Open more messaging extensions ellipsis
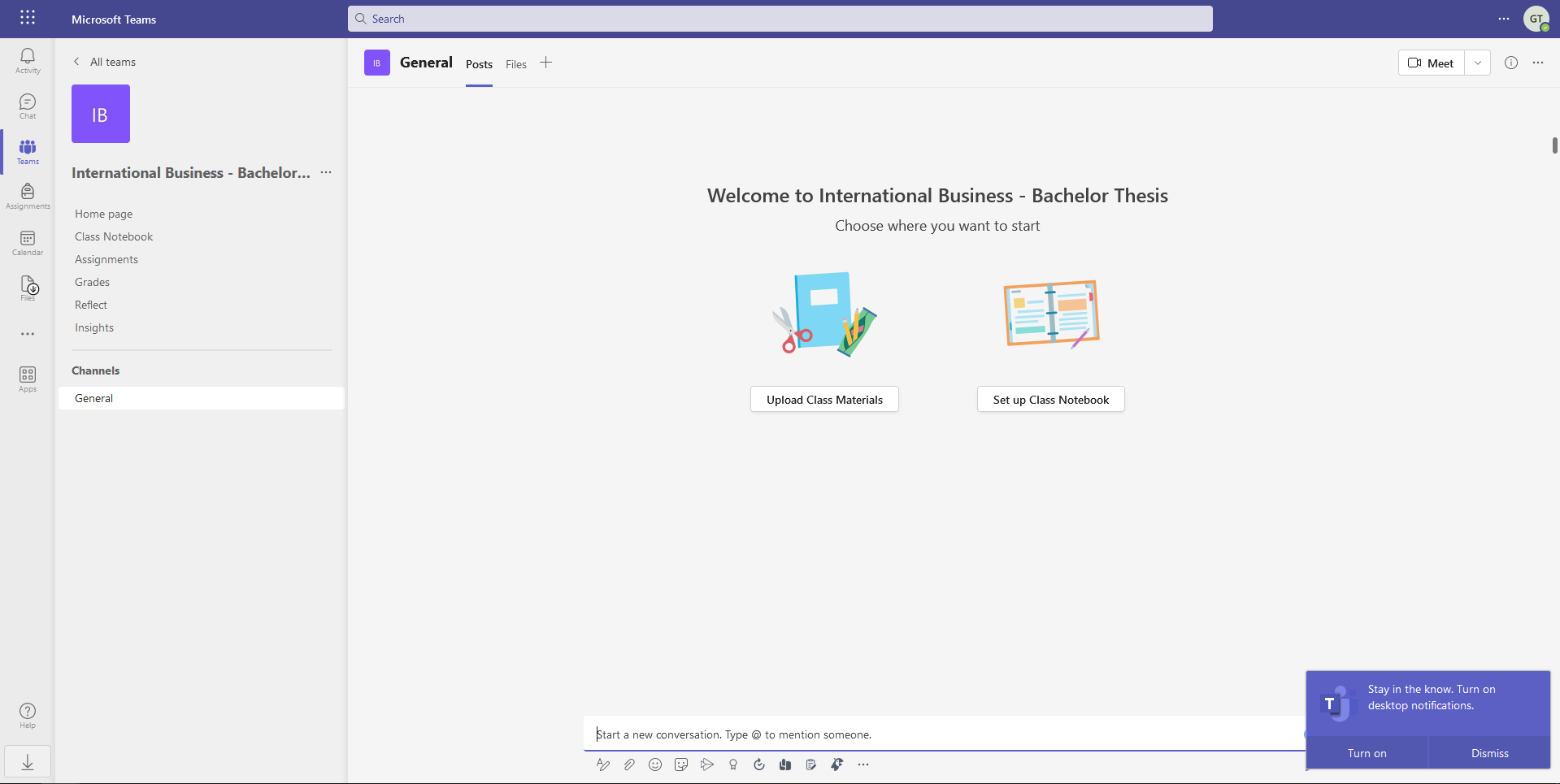1560x784 pixels. pyautogui.click(x=863, y=765)
